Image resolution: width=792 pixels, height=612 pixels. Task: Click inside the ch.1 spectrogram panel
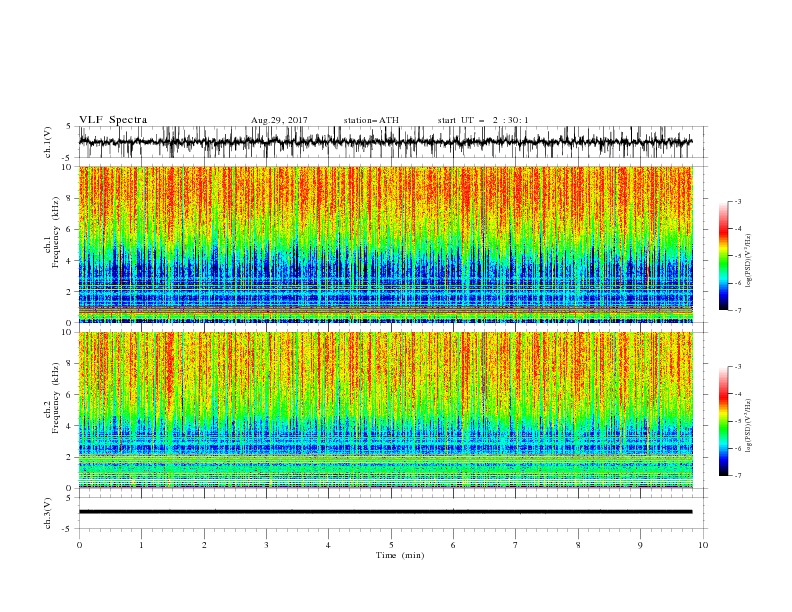[x=385, y=244]
